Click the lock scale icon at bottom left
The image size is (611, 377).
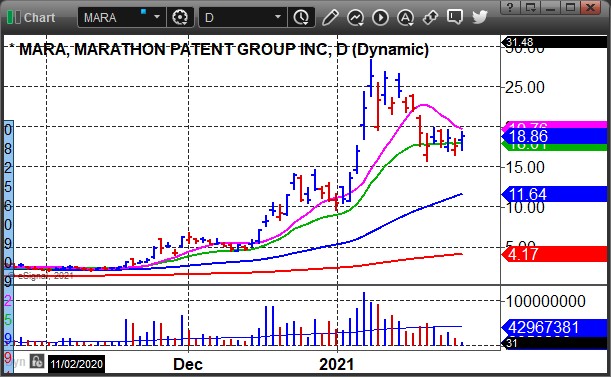click(37, 362)
